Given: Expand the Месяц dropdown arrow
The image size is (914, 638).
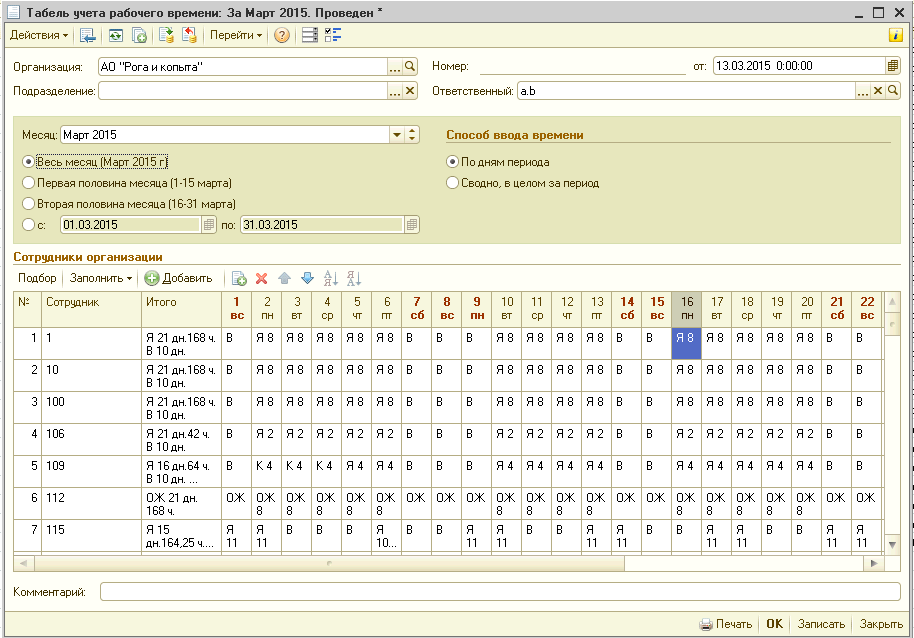Looking at the screenshot, I should click(397, 135).
